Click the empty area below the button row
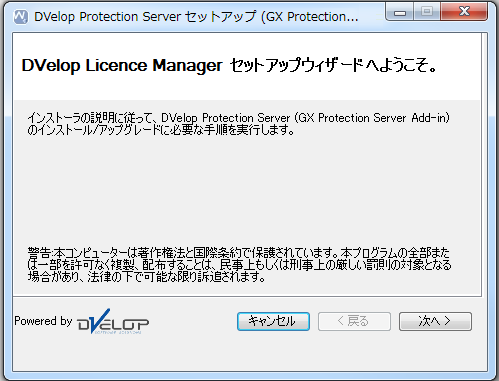 tap(247, 352)
